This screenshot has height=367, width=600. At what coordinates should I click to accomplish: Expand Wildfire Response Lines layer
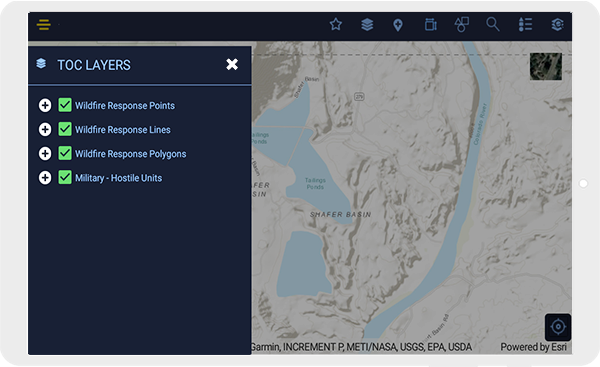tap(45, 129)
